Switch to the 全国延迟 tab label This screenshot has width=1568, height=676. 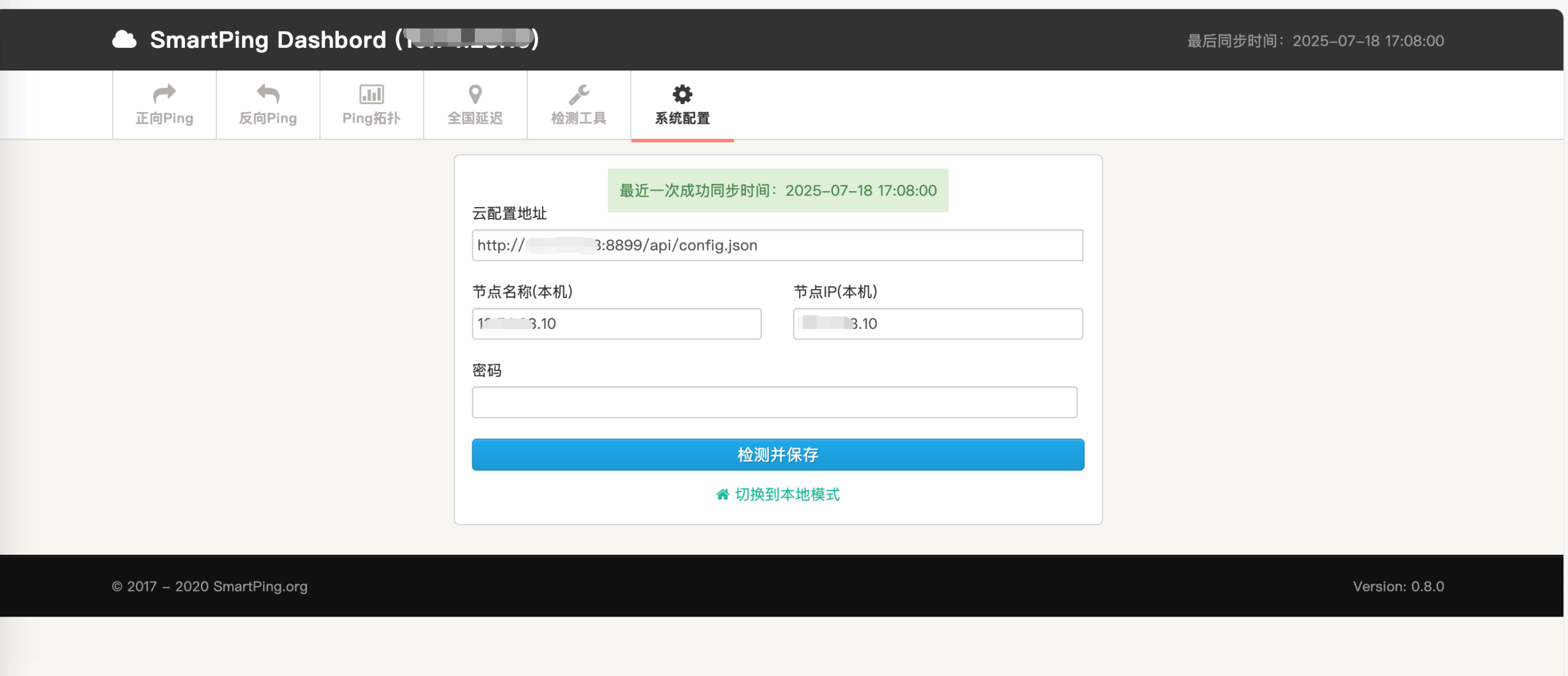[x=475, y=118]
